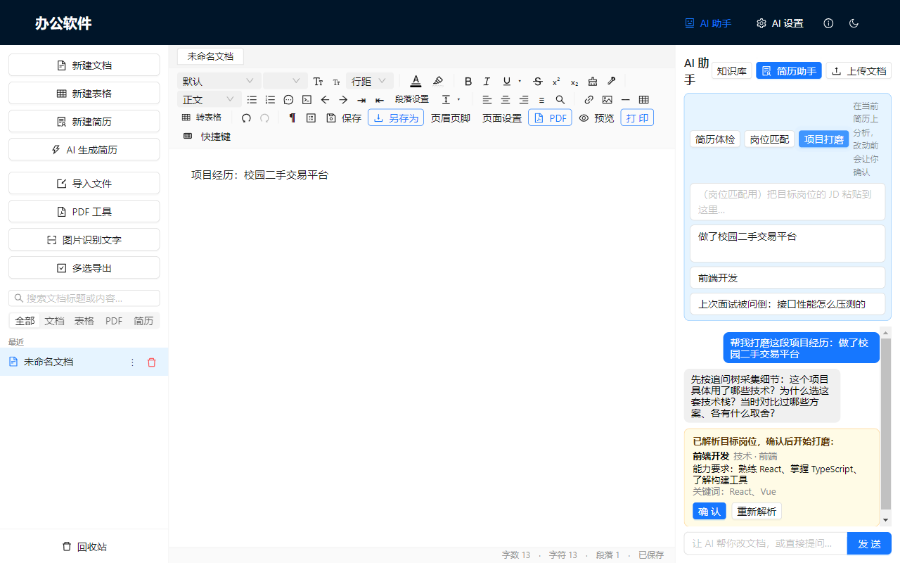Click the AI message input field

click(765, 543)
